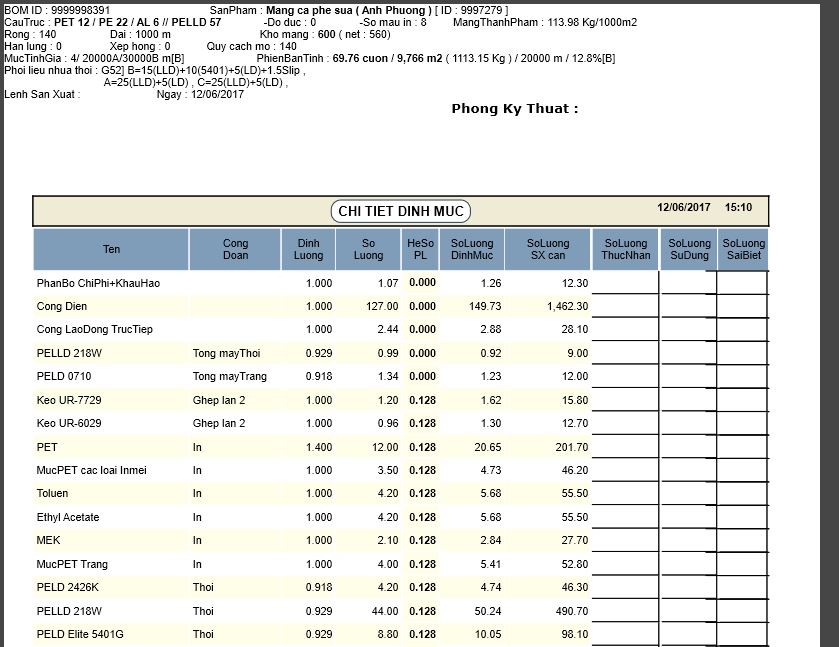Select the 1,462.30 value in Cong Dien row
Viewport: 839px width, 647px height.
click(x=567, y=307)
